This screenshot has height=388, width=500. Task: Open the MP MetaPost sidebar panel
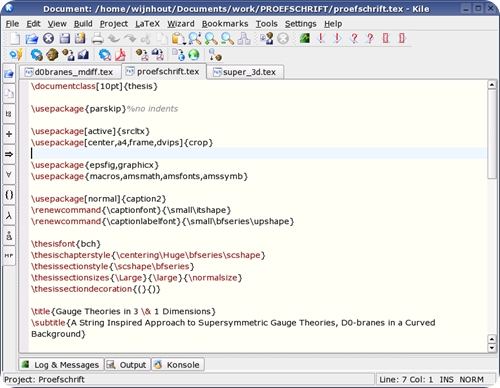click(x=9, y=256)
